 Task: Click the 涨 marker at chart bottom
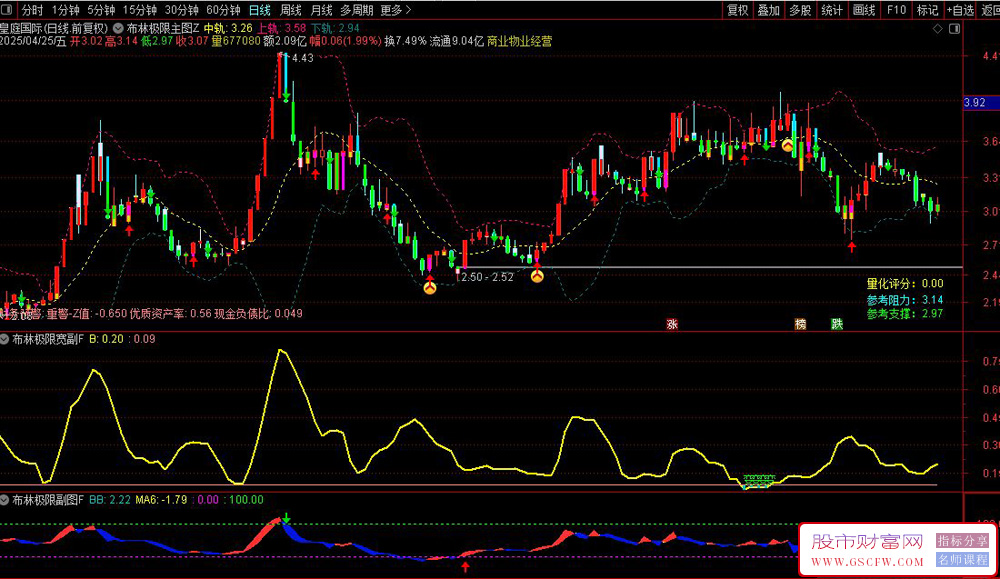point(672,324)
